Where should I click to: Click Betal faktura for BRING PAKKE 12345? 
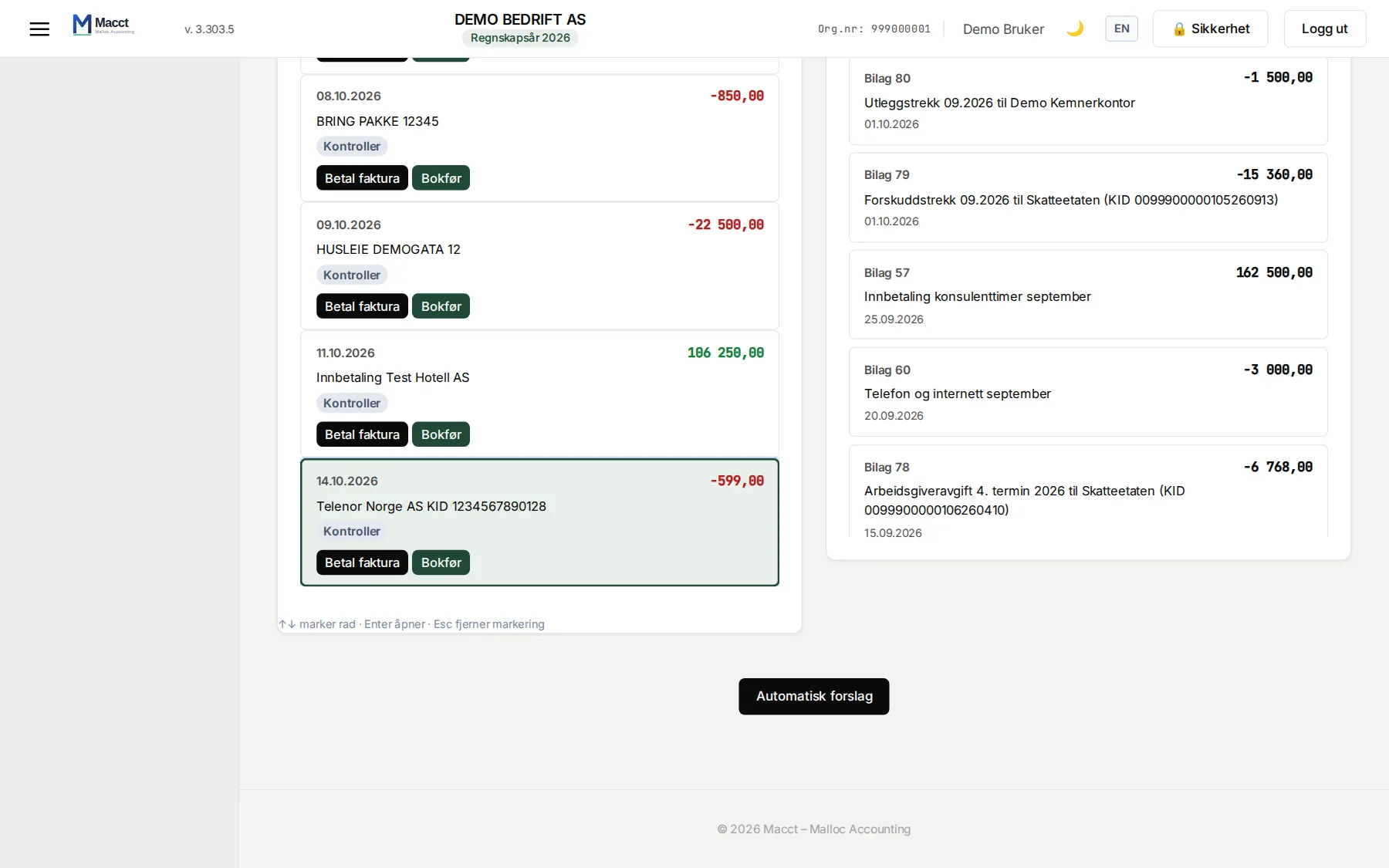pyautogui.click(x=362, y=178)
